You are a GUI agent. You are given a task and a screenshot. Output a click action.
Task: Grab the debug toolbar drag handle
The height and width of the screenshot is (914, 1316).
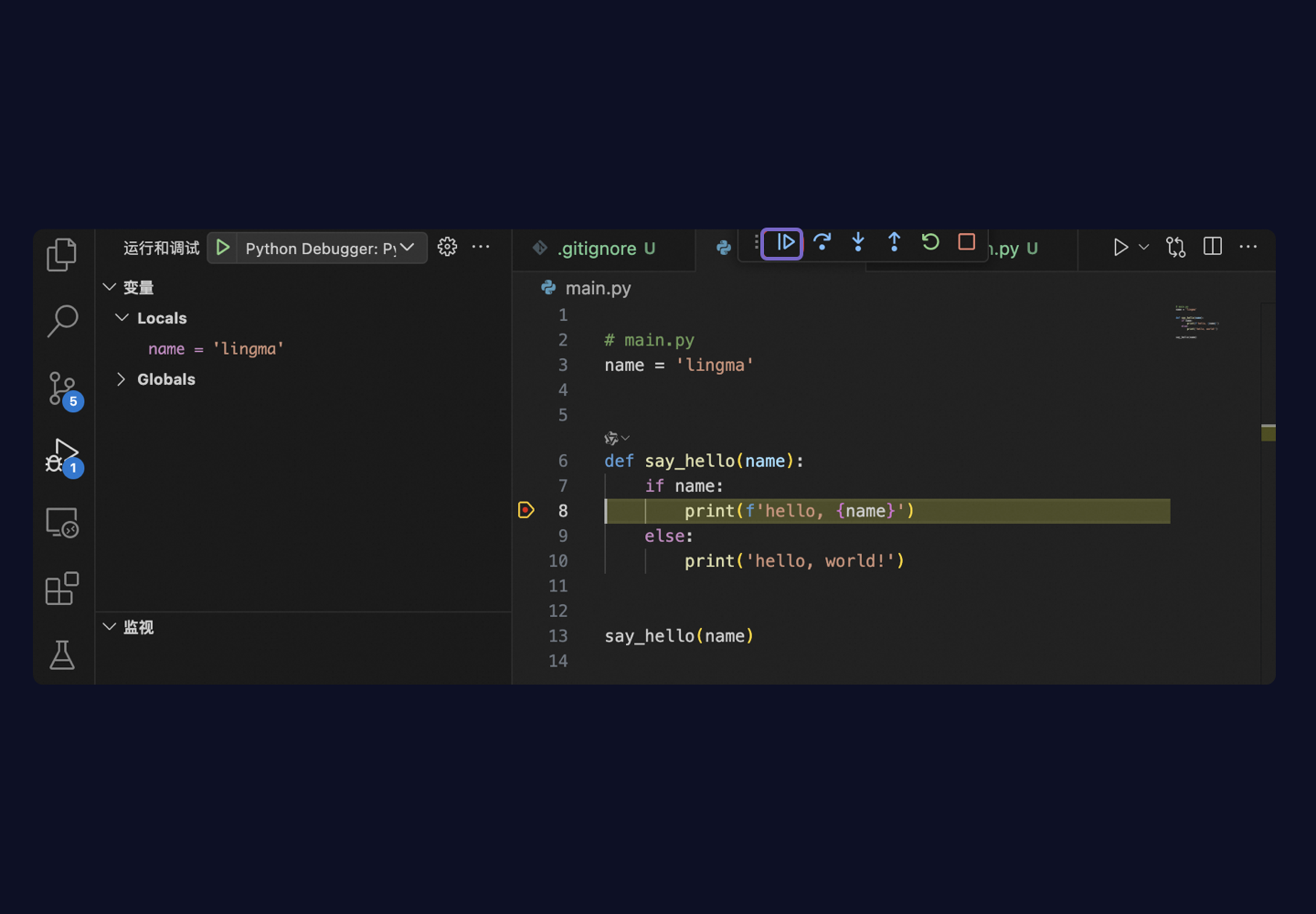pos(757,242)
